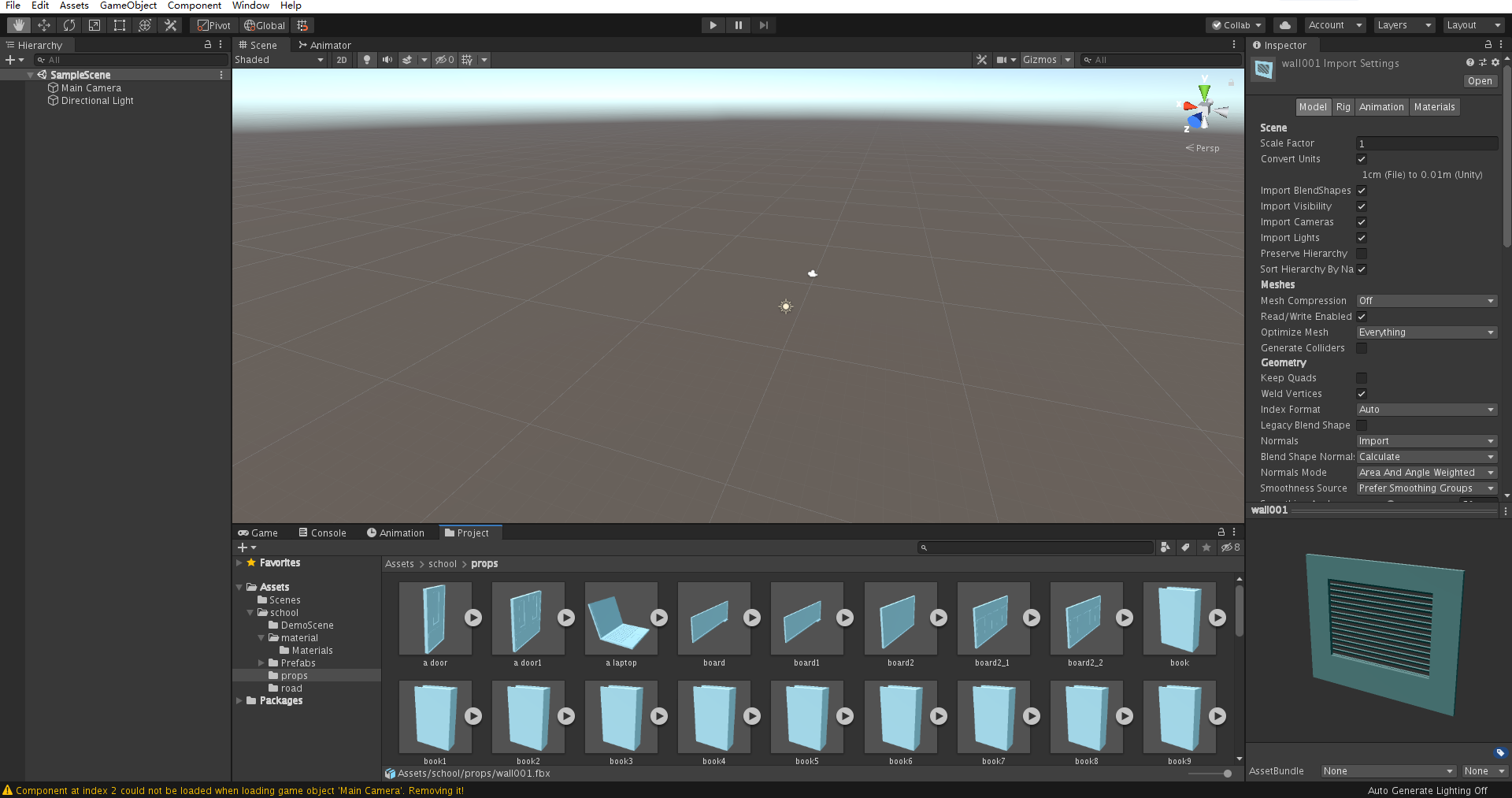Open Layers dropdown
Screen dimensions: 1512x798
tap(1404, 25)
